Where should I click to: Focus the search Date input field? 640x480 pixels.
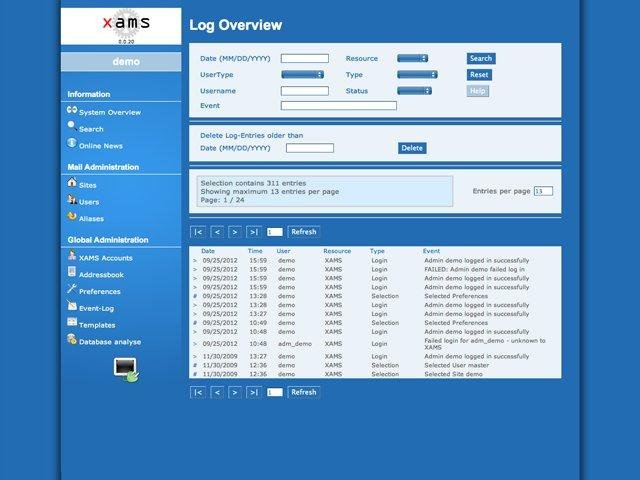pyautogui.click(x=304, y=58)
